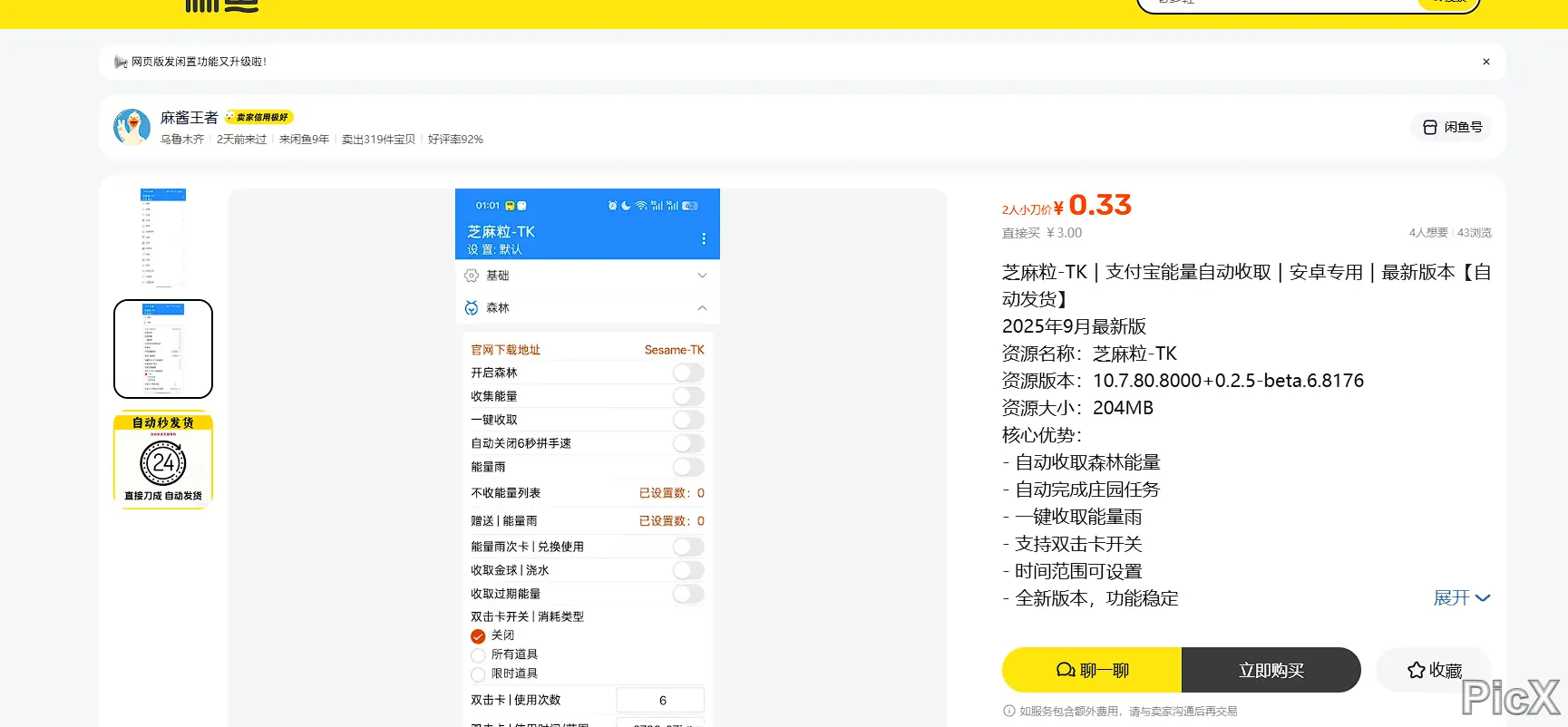Click the battery icon in phone status bar

[690, 206]
